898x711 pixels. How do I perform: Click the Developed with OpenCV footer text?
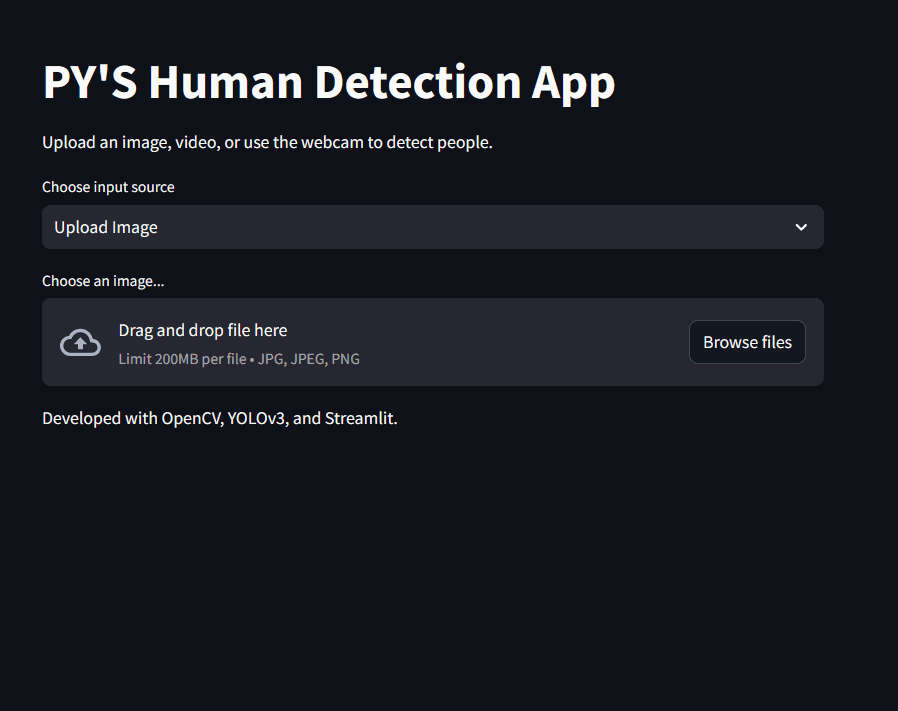coord(220,418)
